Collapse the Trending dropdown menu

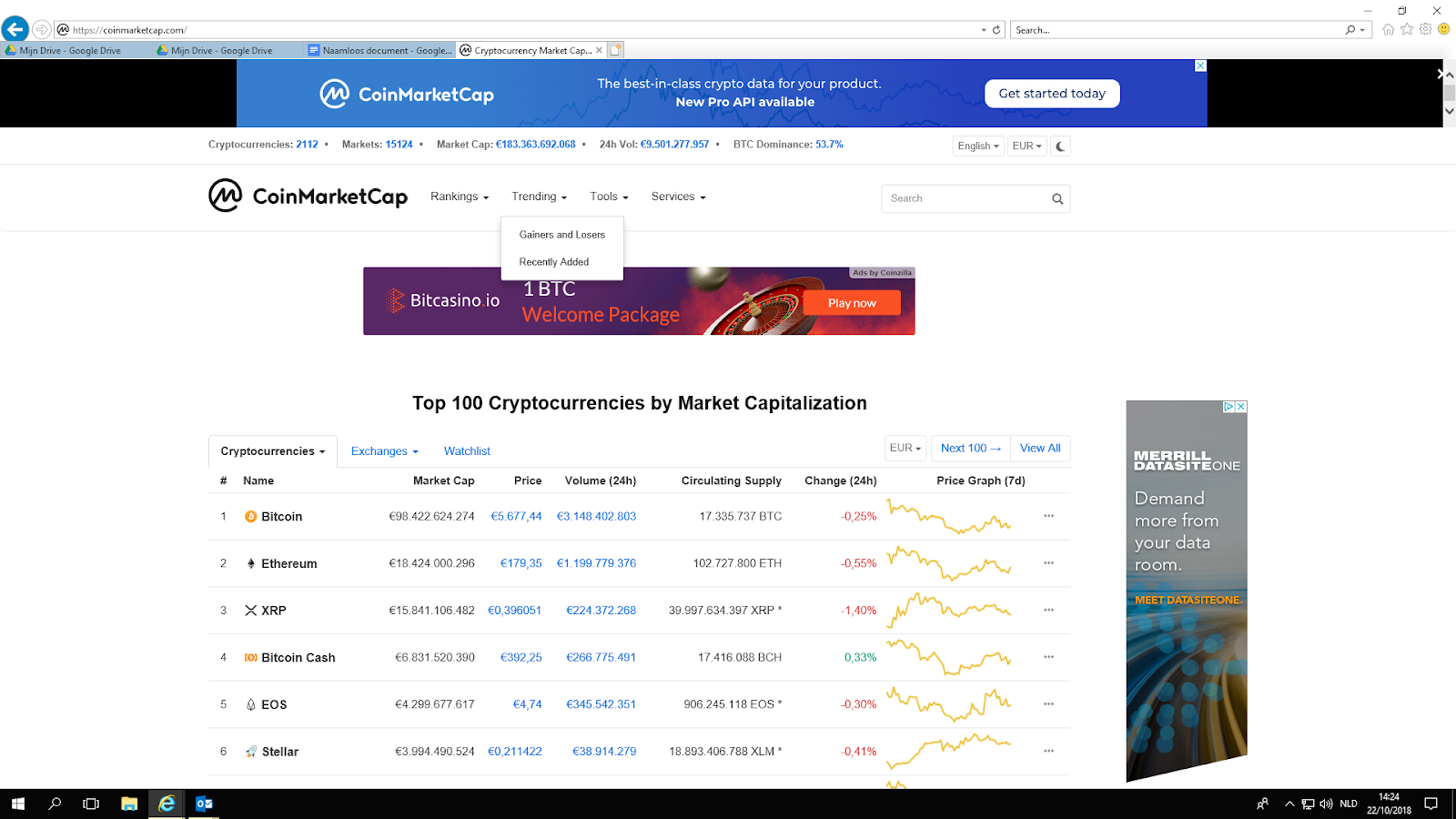coord(539,197)
